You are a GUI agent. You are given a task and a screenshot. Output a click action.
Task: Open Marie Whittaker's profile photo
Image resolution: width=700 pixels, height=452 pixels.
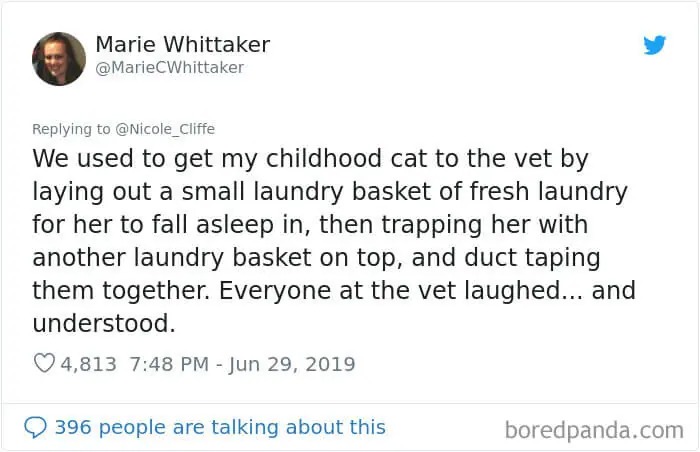(x=59, y=59)
